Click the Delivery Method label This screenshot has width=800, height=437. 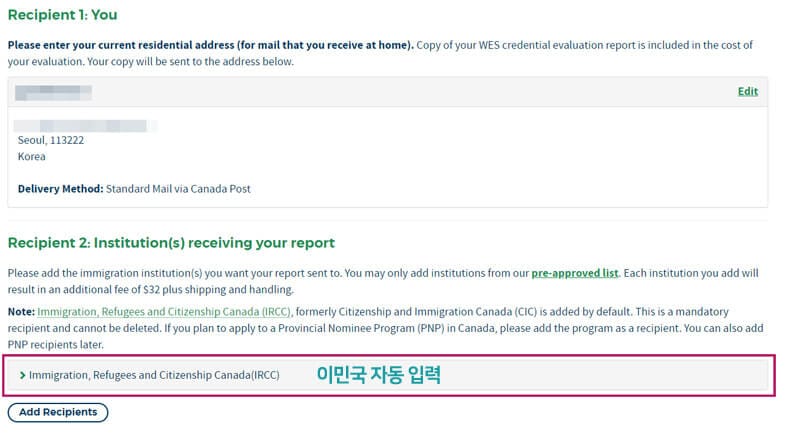click(60, 188)
